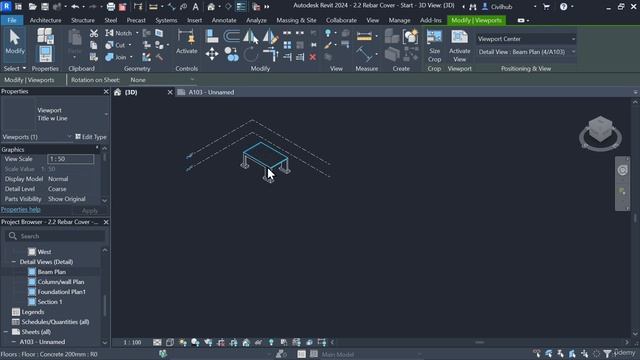
Task: Open Rotation on Sheet dropdown
Action: pyautogui.click(x=162, y=80)
